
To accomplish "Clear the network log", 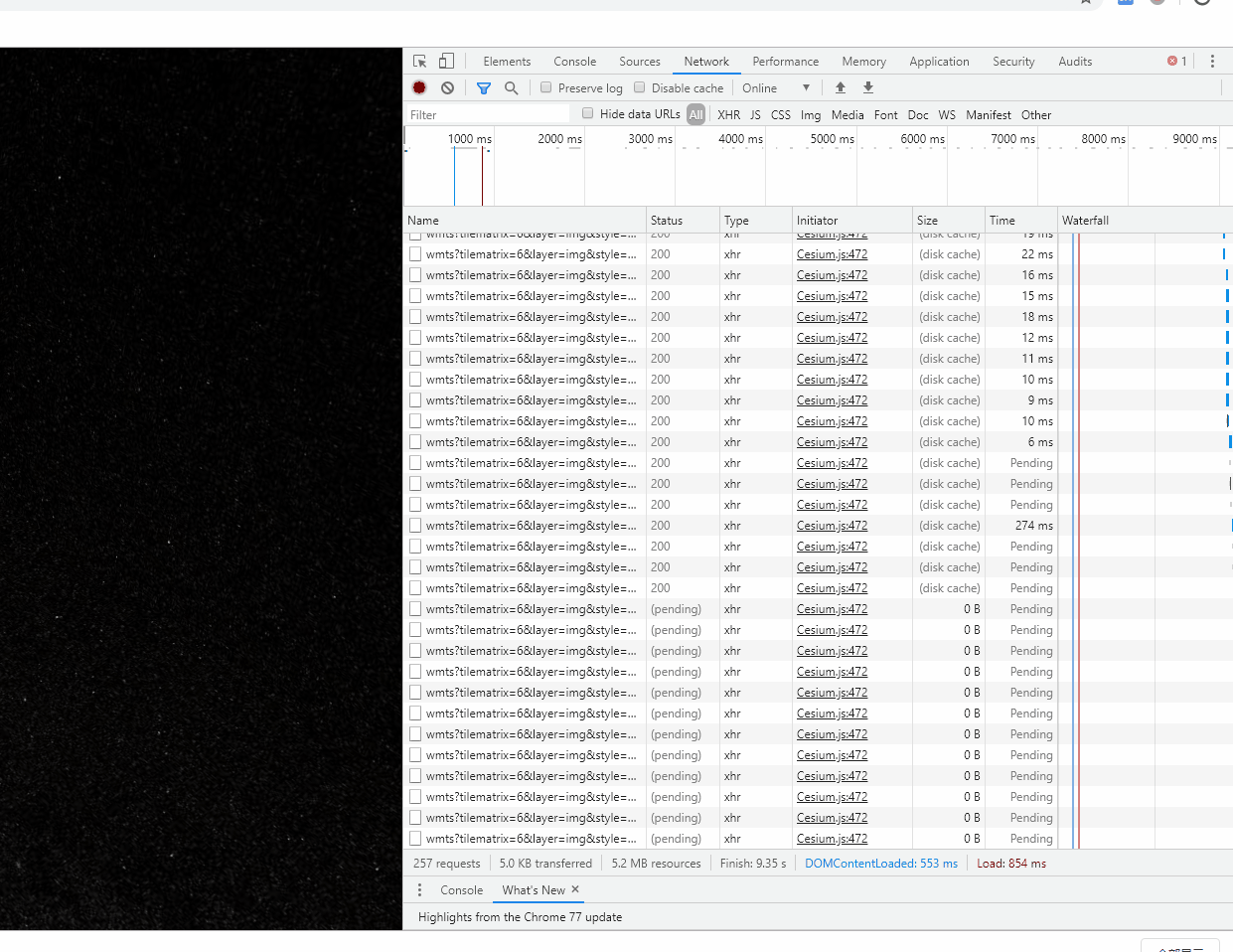I will pos(448,88).
